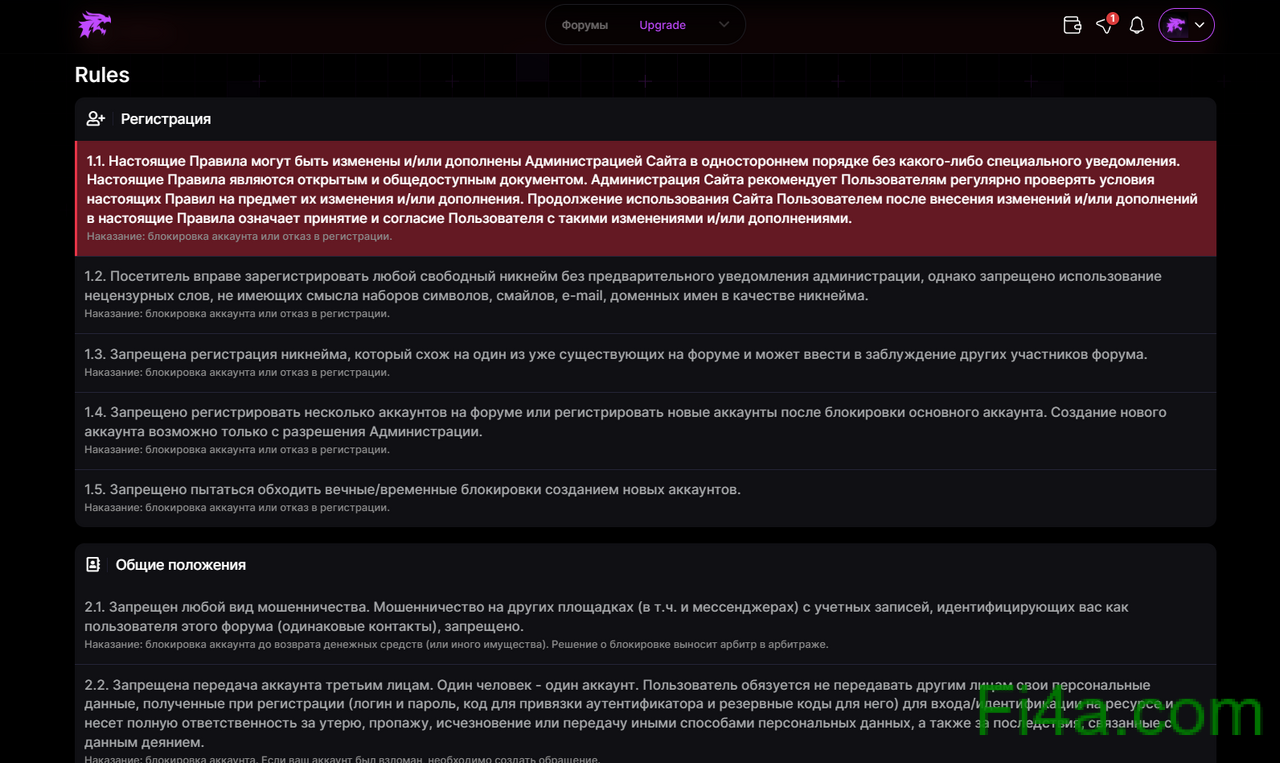
Task: Click the purple wolf site logo
Action: (x=95, y=25)
